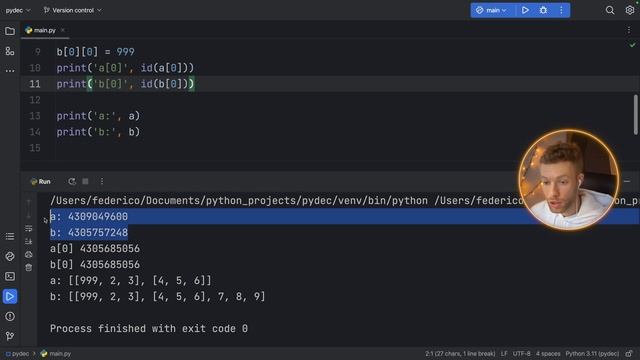Screen dimensions: 640x360
Task: Show more tool windows ellipsis in left sidebar
Action: pos(10,71)
